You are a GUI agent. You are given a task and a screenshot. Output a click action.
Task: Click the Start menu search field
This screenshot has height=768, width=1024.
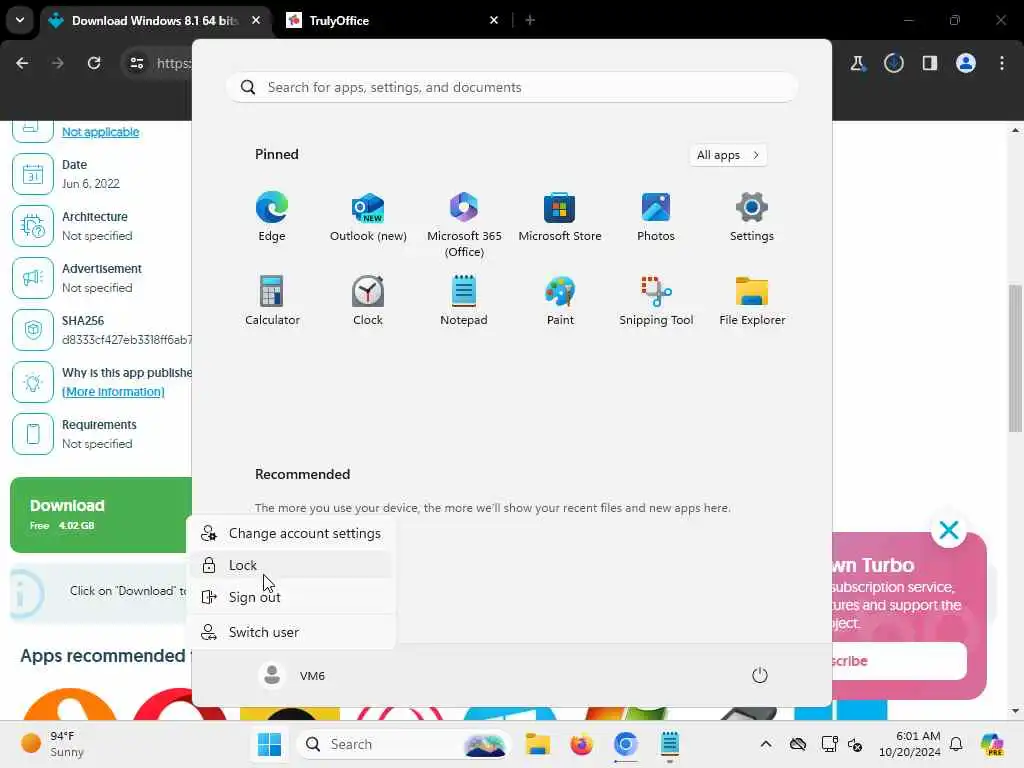pyautogui.click(x=512, y=88)
